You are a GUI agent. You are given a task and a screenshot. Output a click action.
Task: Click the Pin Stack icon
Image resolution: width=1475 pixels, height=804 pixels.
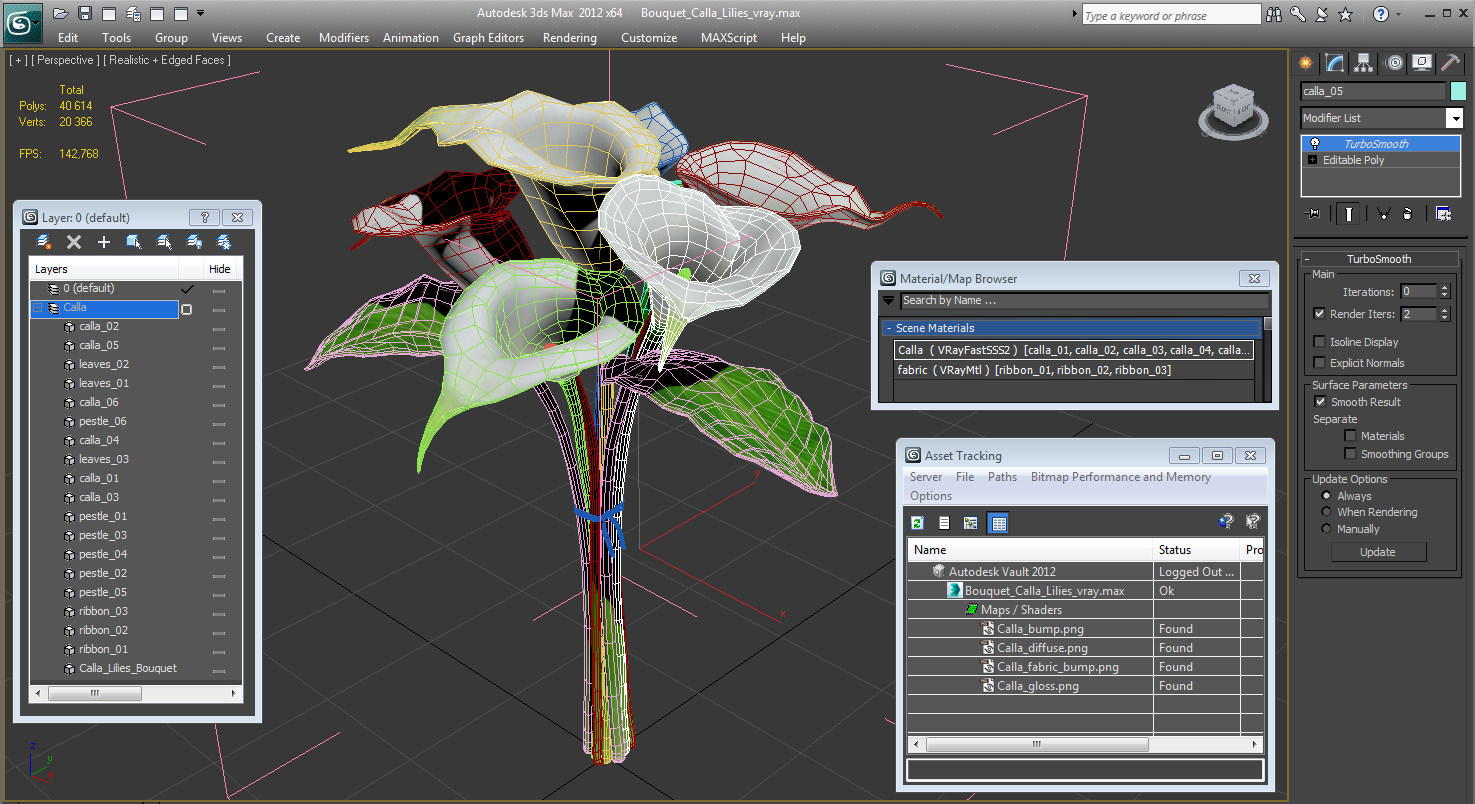1314,213
